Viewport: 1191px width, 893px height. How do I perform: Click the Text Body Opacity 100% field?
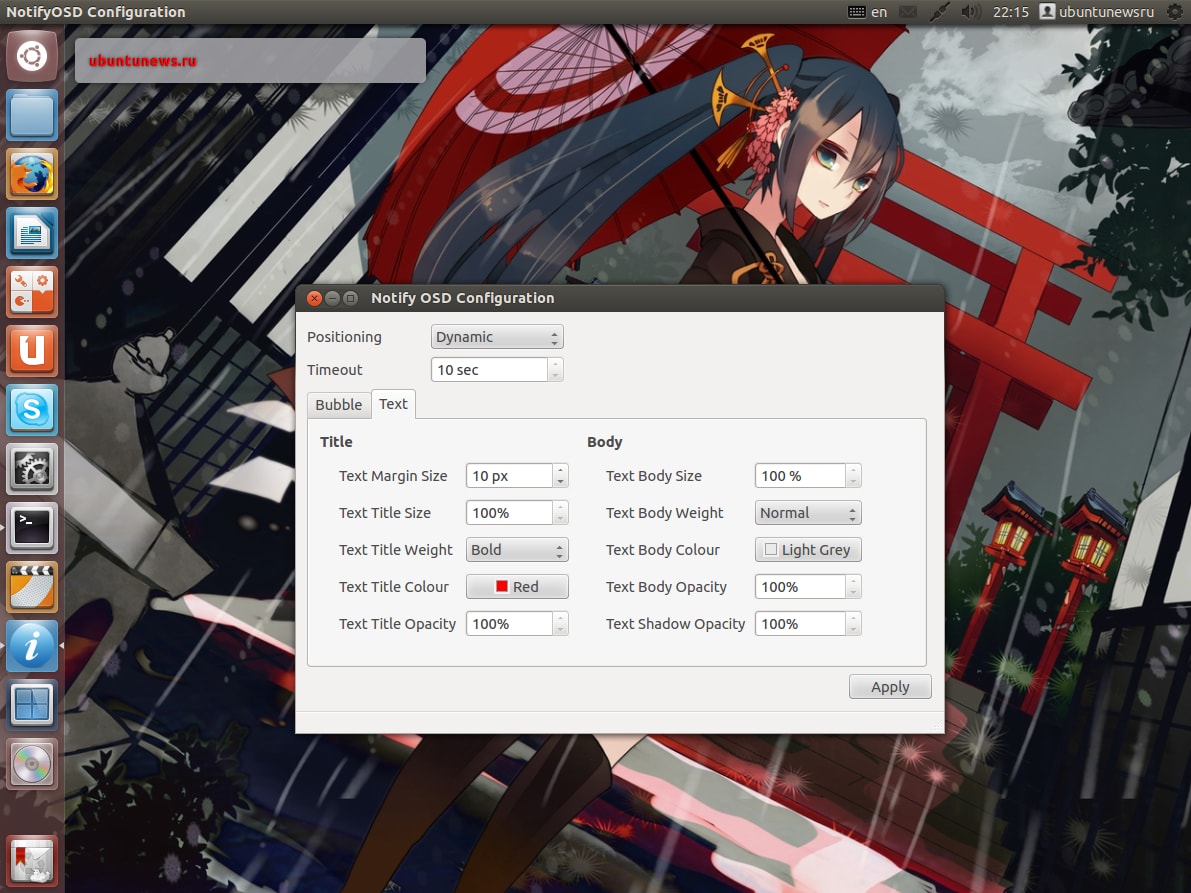pos(800,586)
